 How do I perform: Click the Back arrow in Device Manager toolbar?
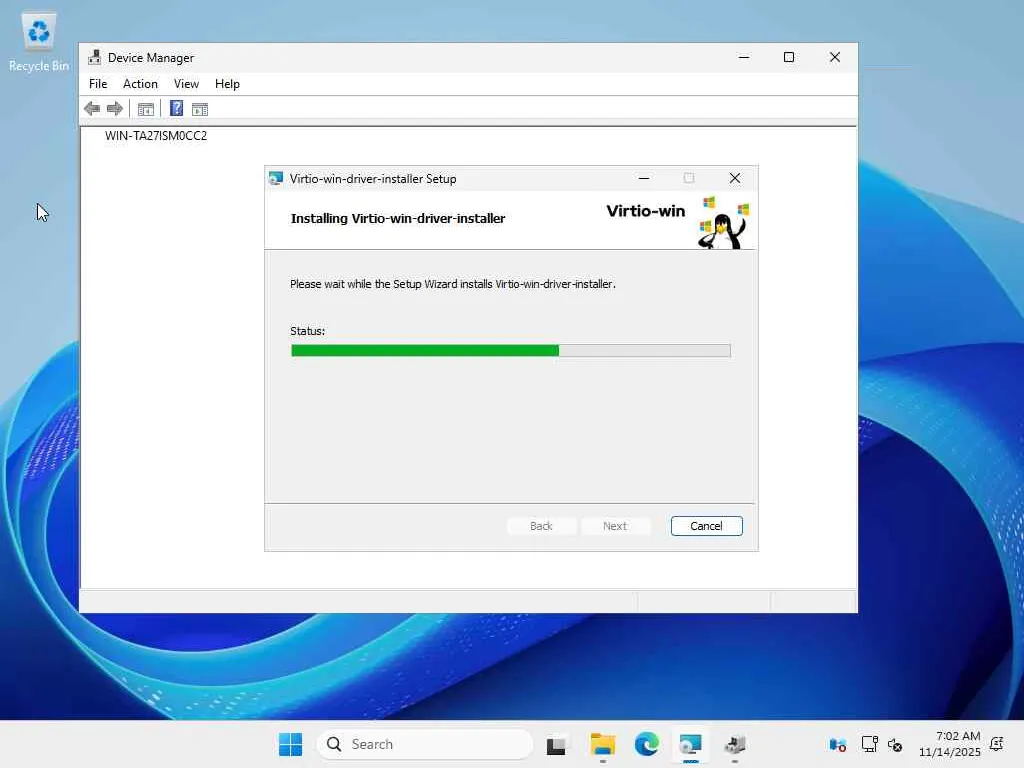tap(92, 108)
